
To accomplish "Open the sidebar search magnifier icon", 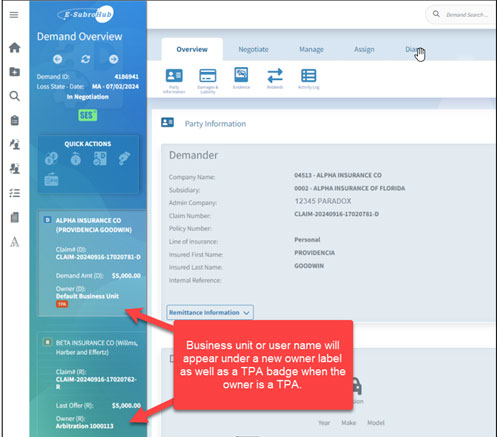I will coord(14,96).
